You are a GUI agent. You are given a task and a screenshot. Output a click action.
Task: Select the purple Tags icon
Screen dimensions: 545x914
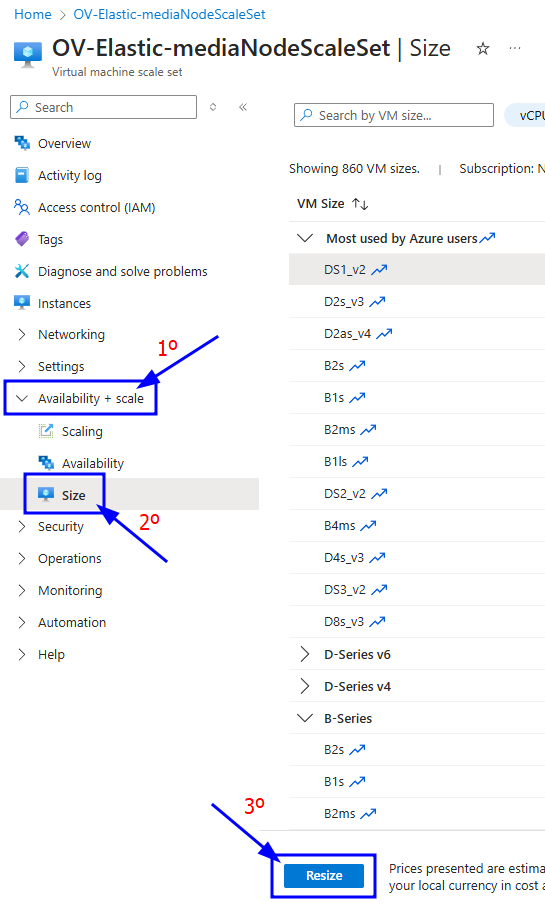tap(22, 239)
